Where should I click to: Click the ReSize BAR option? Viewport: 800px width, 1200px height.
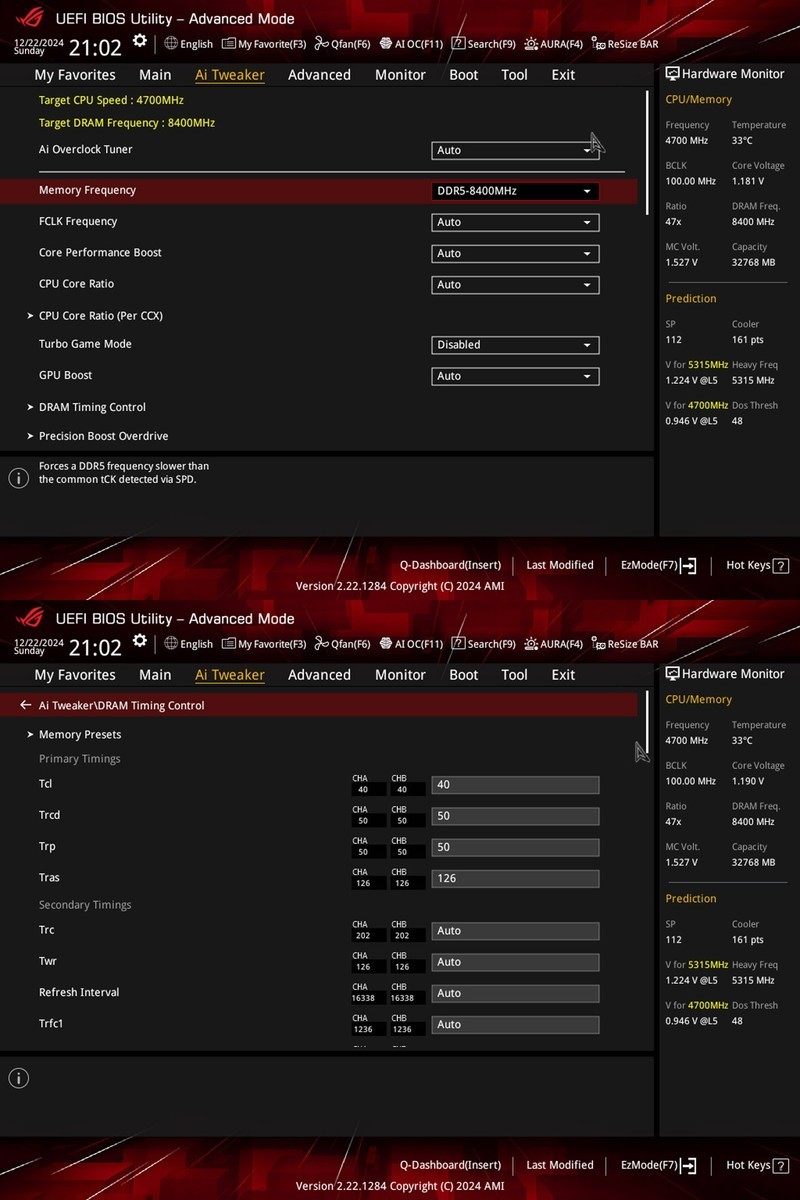625,43
